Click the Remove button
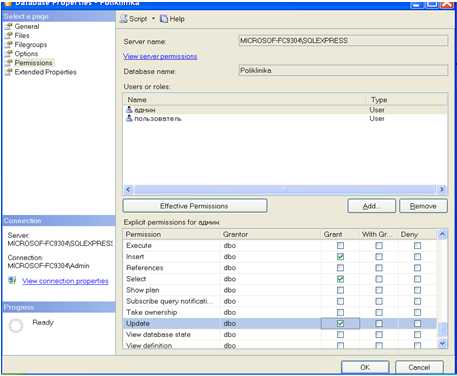The width and height of the screenshot is (457, 376). 423,206
